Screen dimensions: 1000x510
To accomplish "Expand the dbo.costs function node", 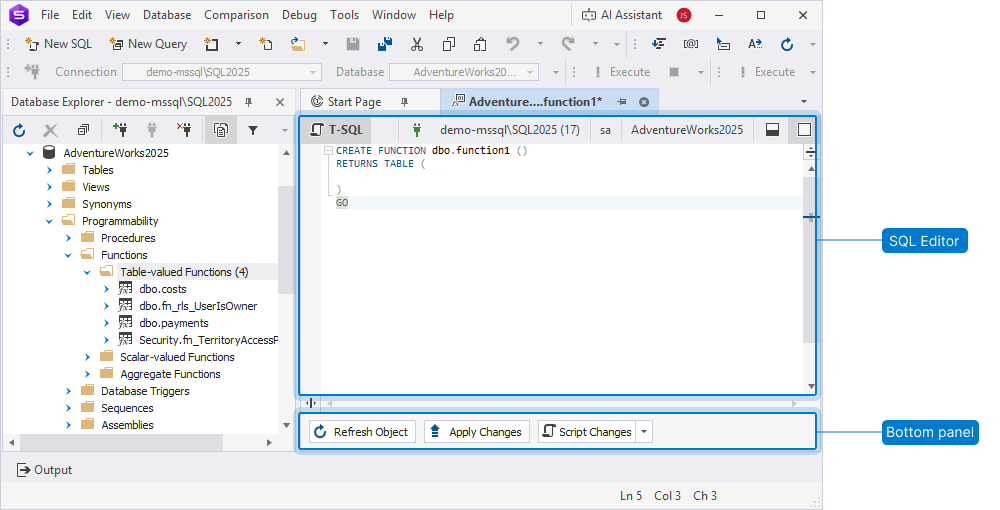I will pyautogui.click(x=107, y=289).
